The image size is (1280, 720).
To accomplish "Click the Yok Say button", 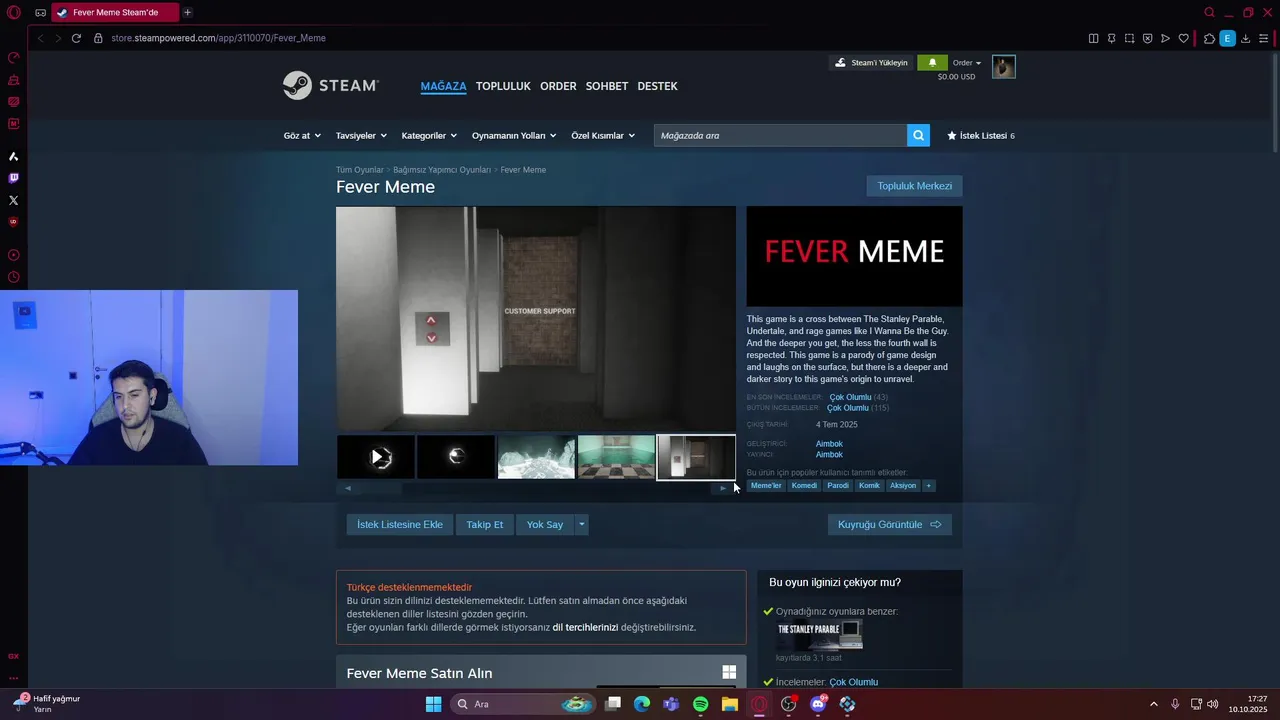I will pyautogui.click(x=545, y=524).
